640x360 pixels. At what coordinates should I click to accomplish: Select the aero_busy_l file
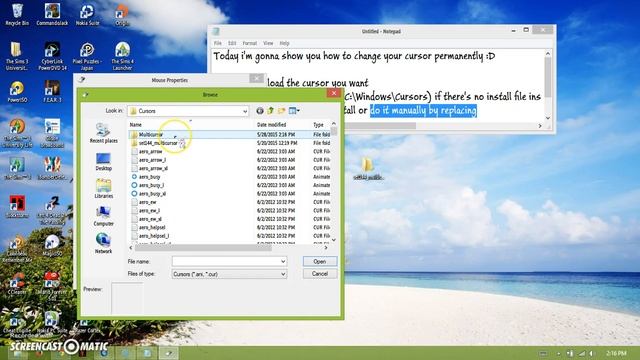[x=151, y=185]
